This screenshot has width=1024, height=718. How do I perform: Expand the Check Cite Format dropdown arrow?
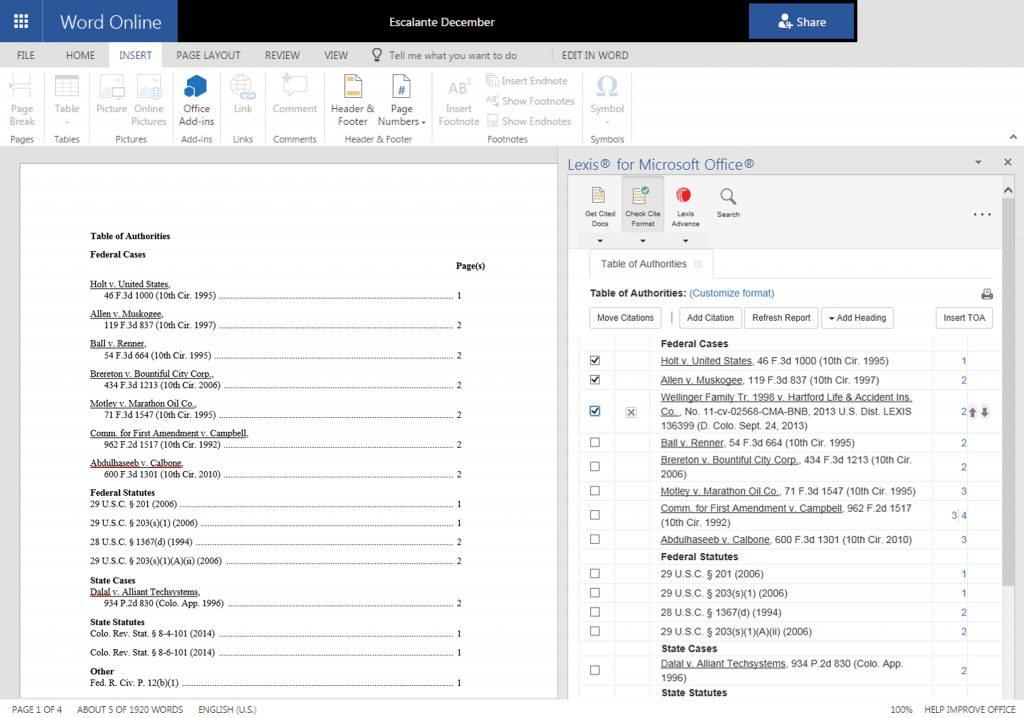click(x=643, y=241)
